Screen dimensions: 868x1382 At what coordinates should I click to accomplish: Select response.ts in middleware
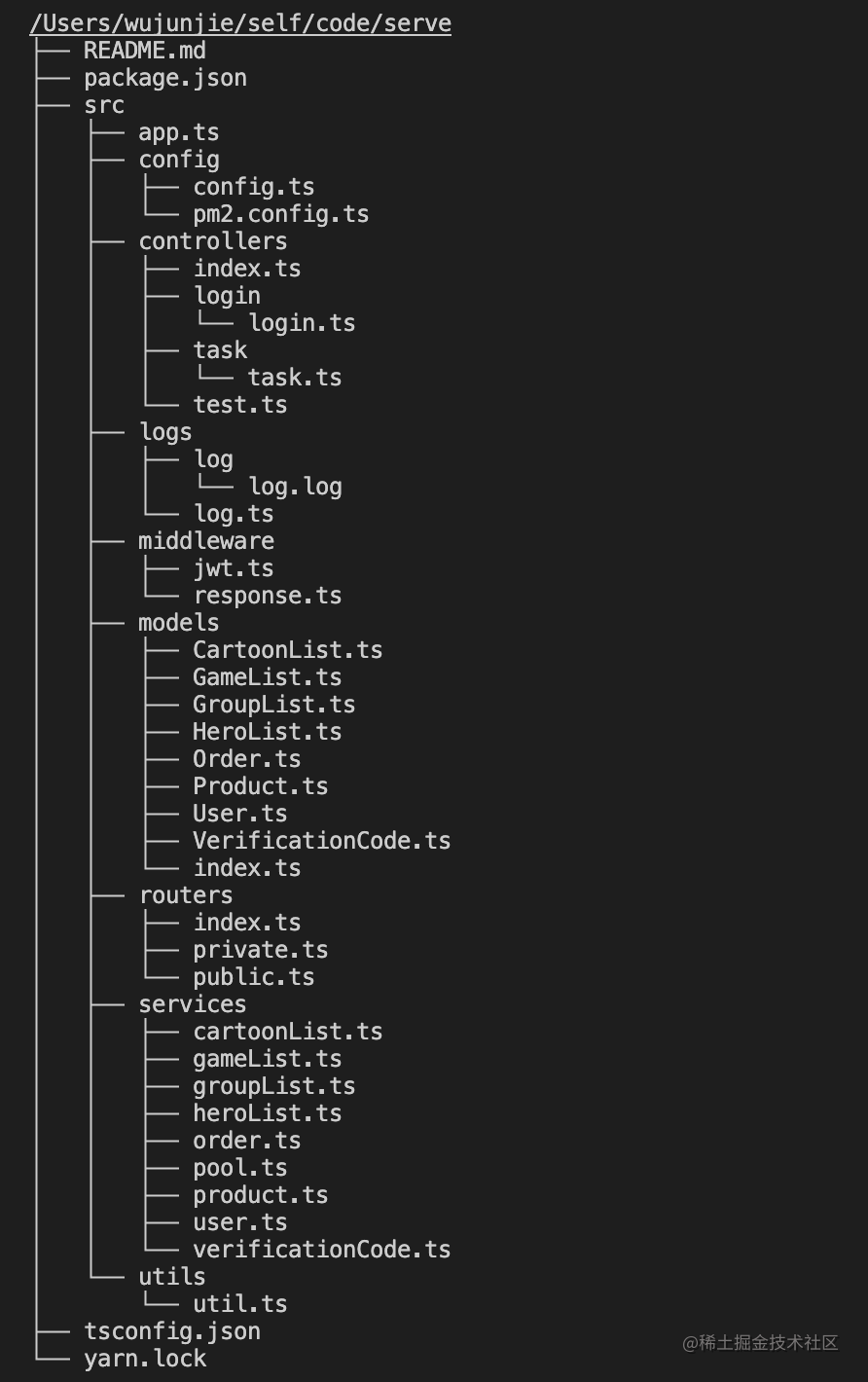(268, 596)
